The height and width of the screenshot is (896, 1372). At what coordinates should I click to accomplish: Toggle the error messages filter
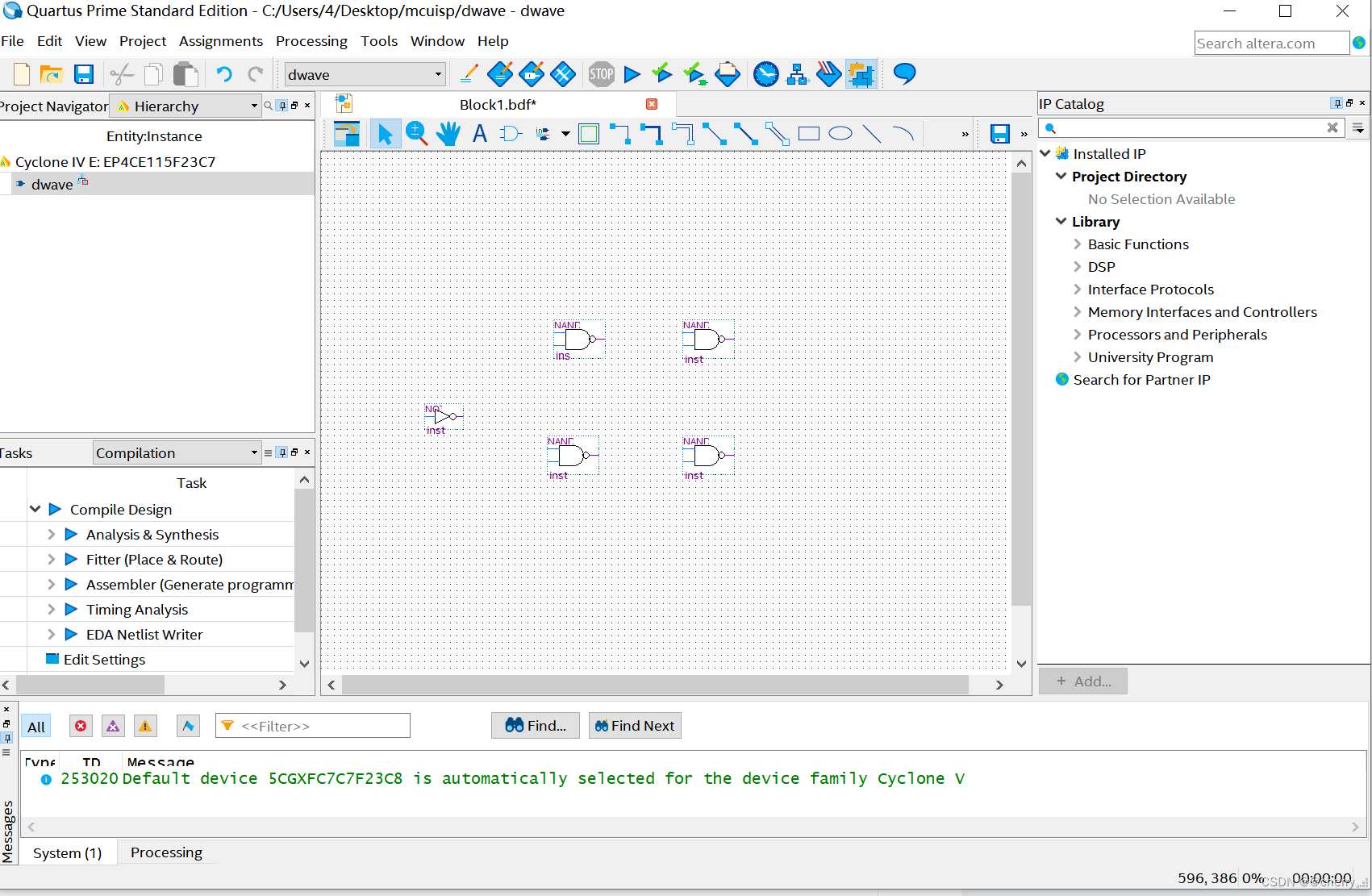81,726
